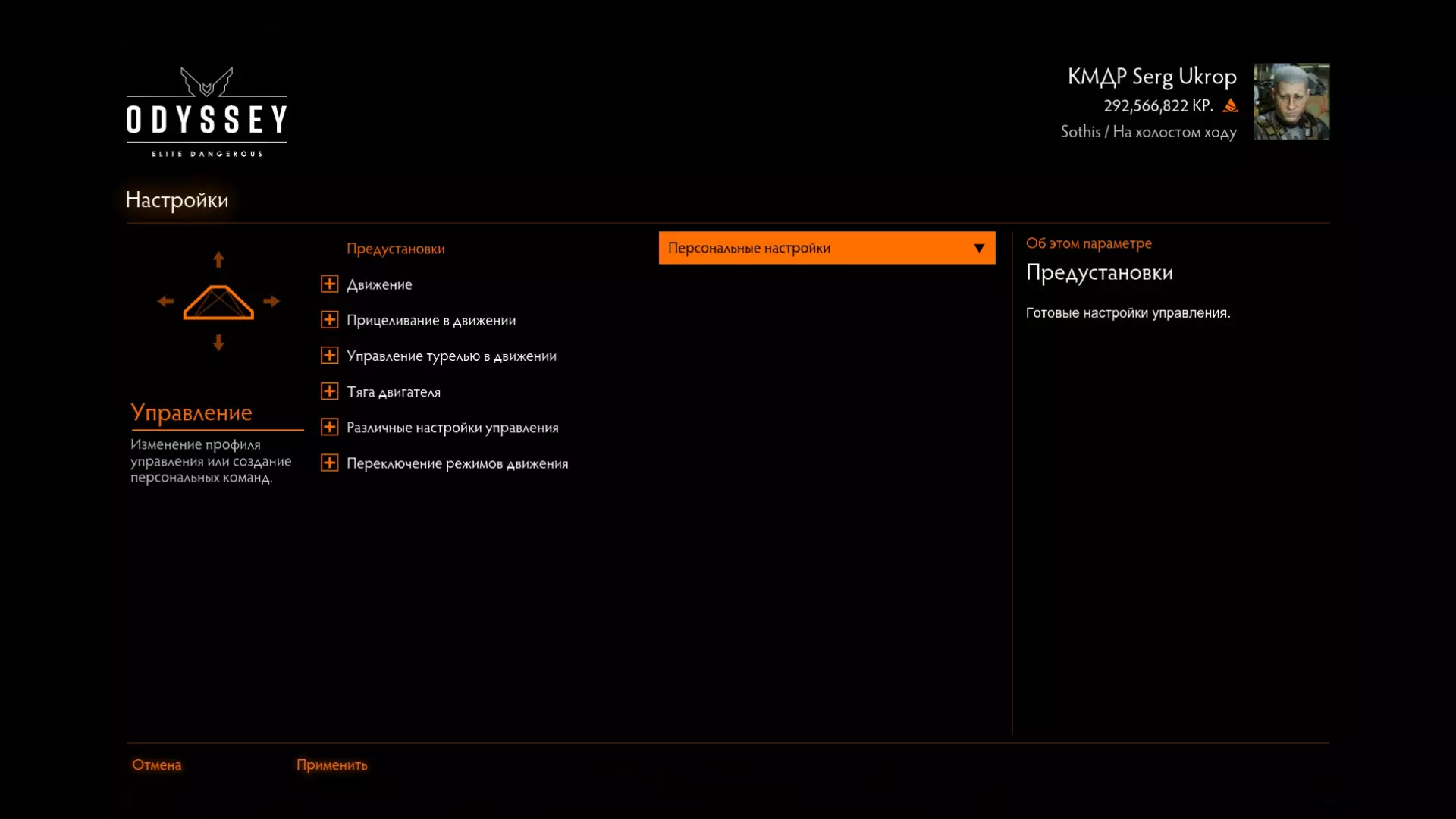Select the Предустановки row label
The image size is (1456, 819).
click(395, 249)
